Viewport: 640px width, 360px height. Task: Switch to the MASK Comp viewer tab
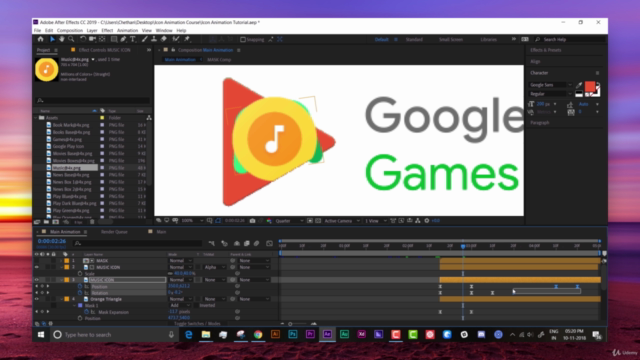pyautogui.click(x=219, y=60)
